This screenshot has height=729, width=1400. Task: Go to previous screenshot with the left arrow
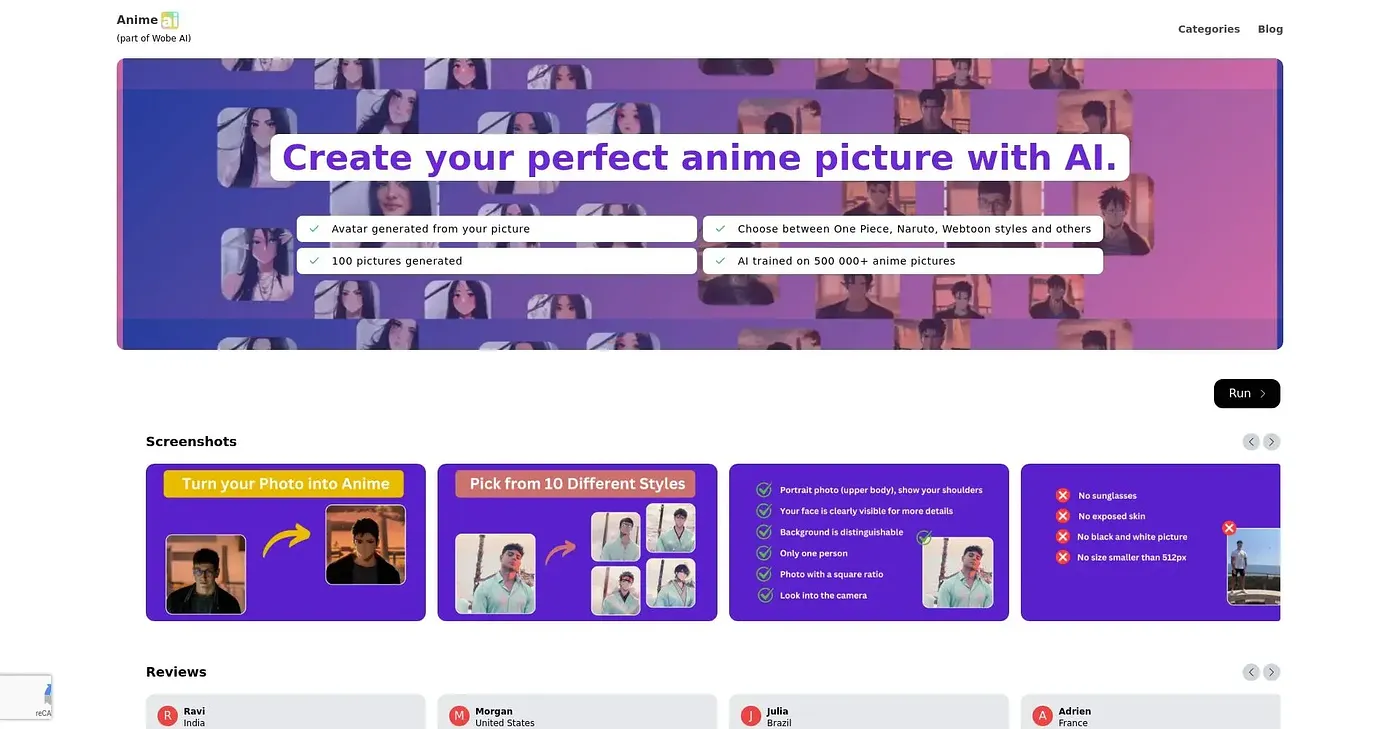(1251, 442)
